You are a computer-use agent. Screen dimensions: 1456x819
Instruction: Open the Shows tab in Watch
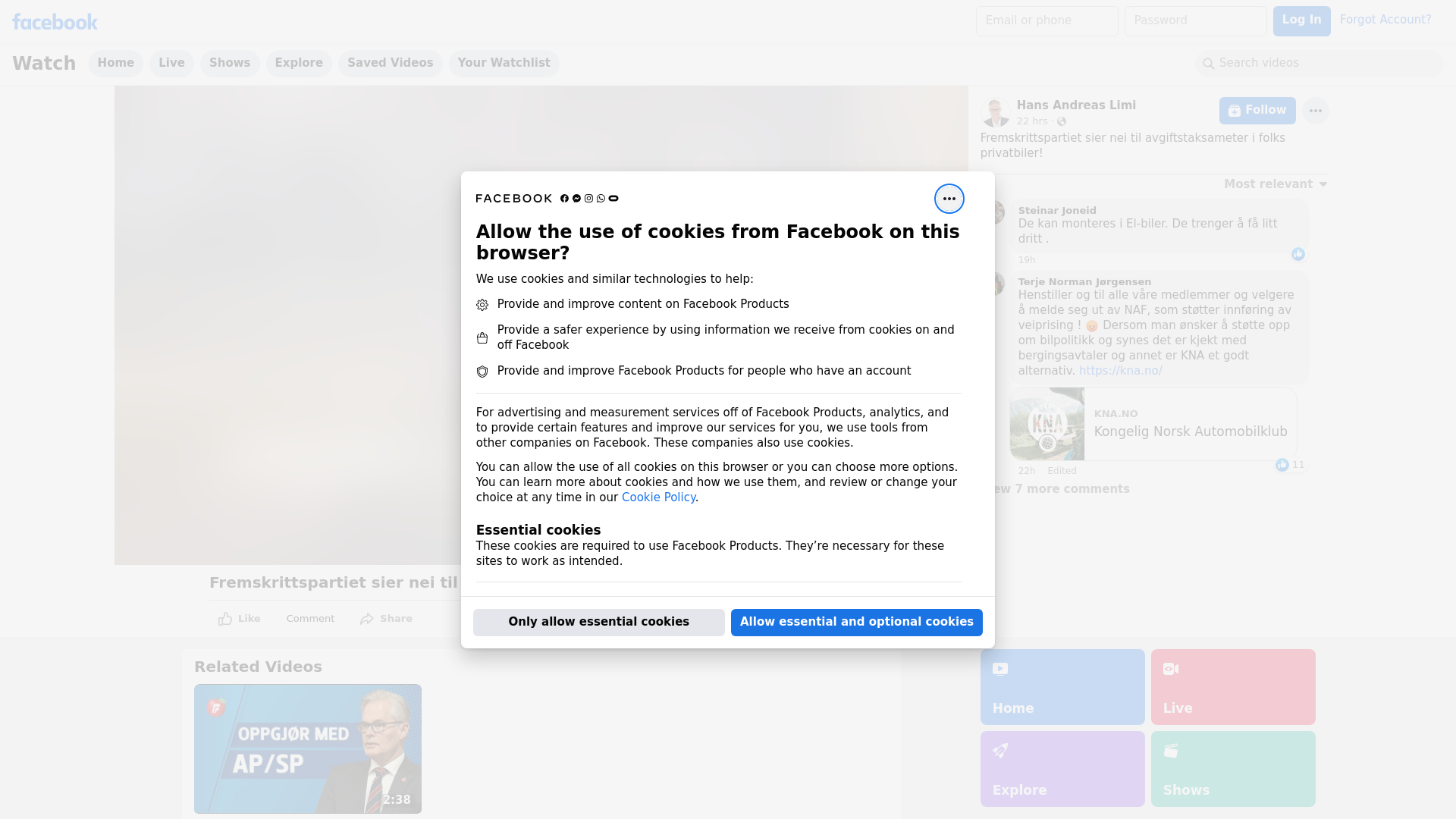click(x=230, y=63)
